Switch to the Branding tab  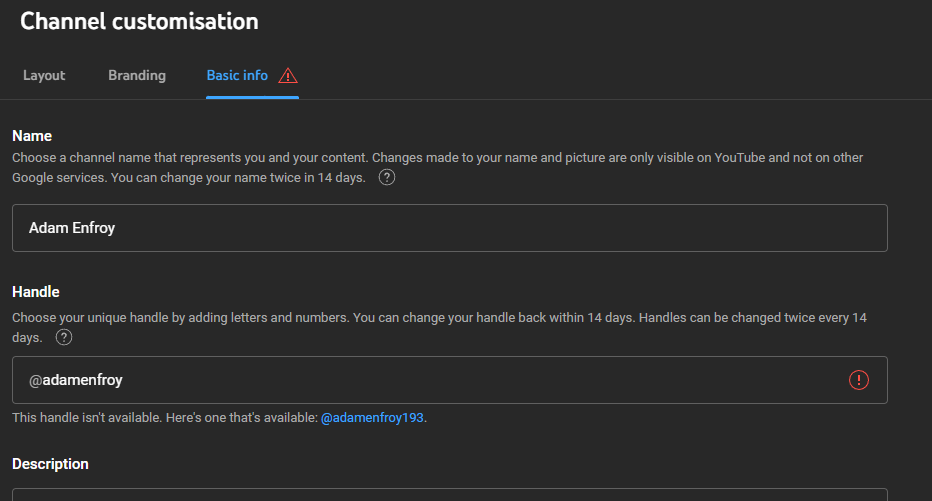click(137, 75)
